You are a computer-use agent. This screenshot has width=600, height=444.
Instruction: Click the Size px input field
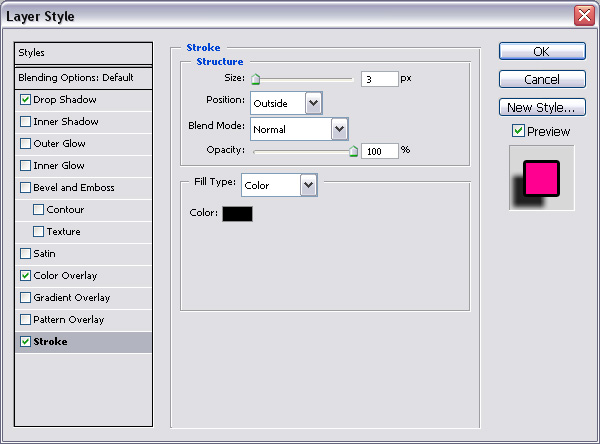tap(380, 78)
